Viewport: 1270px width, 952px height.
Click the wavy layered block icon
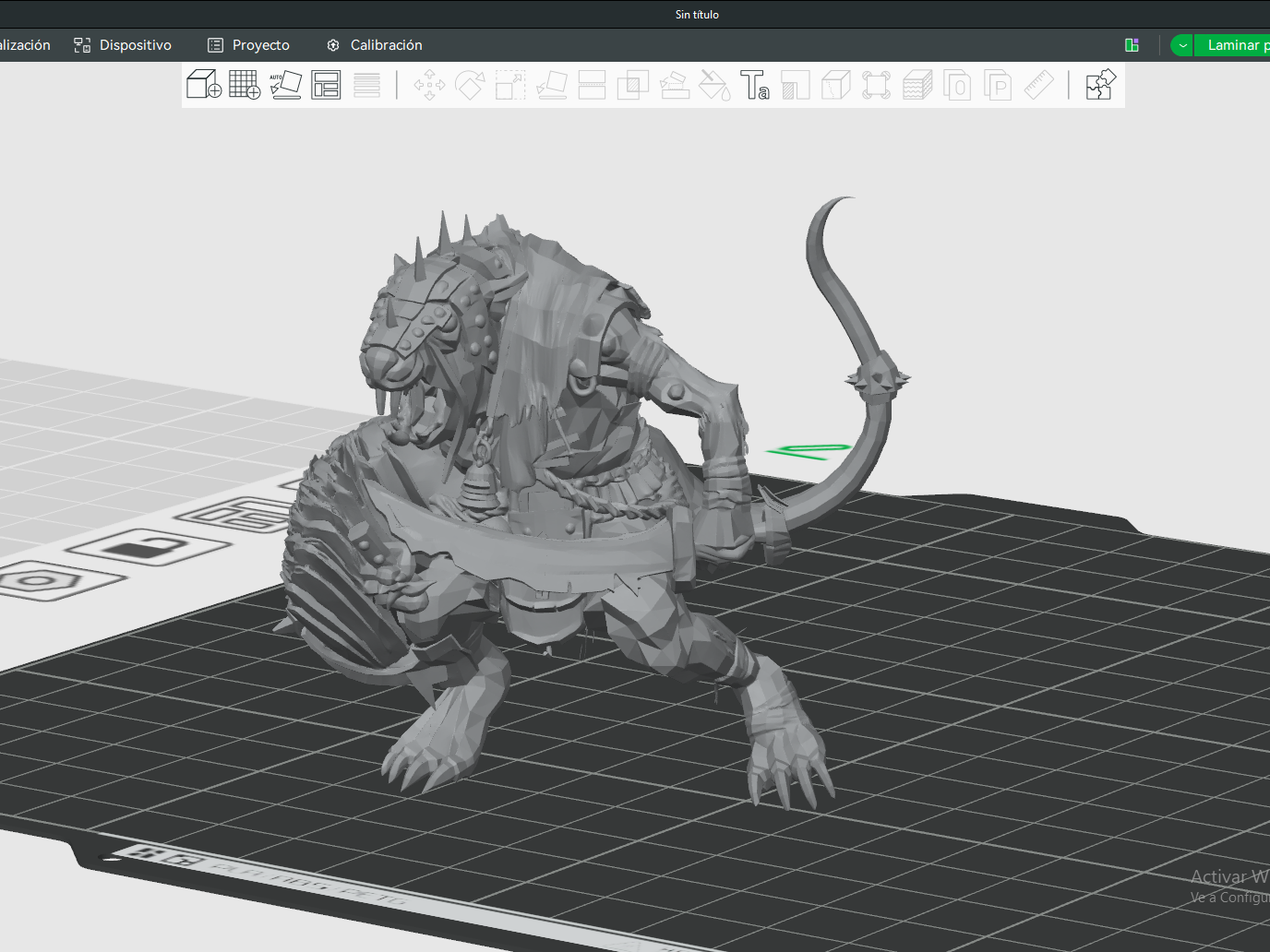[917, 85]
